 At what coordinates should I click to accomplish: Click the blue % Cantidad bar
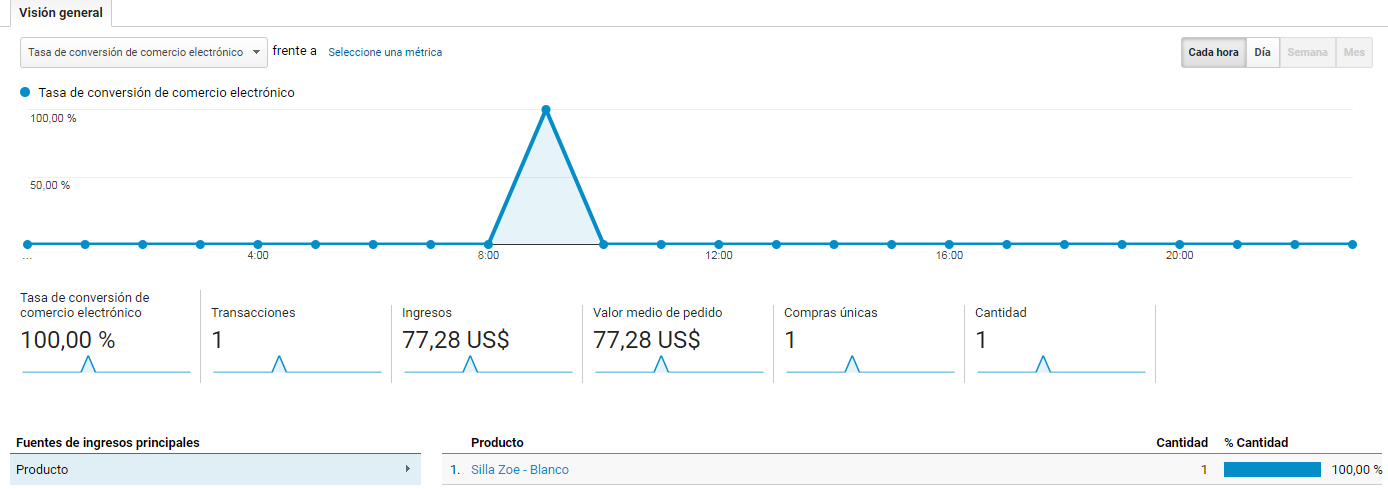point(1272,470)
